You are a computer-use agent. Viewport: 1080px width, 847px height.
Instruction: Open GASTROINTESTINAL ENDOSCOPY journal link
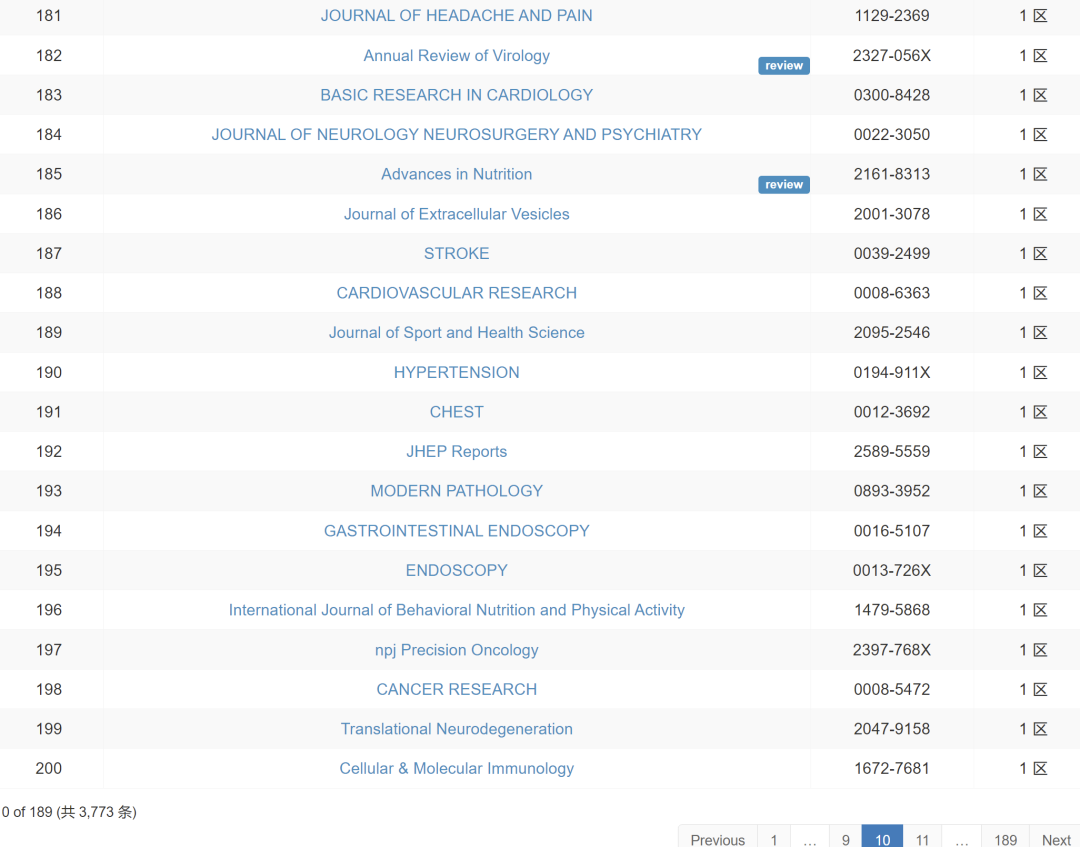(456, 531)
